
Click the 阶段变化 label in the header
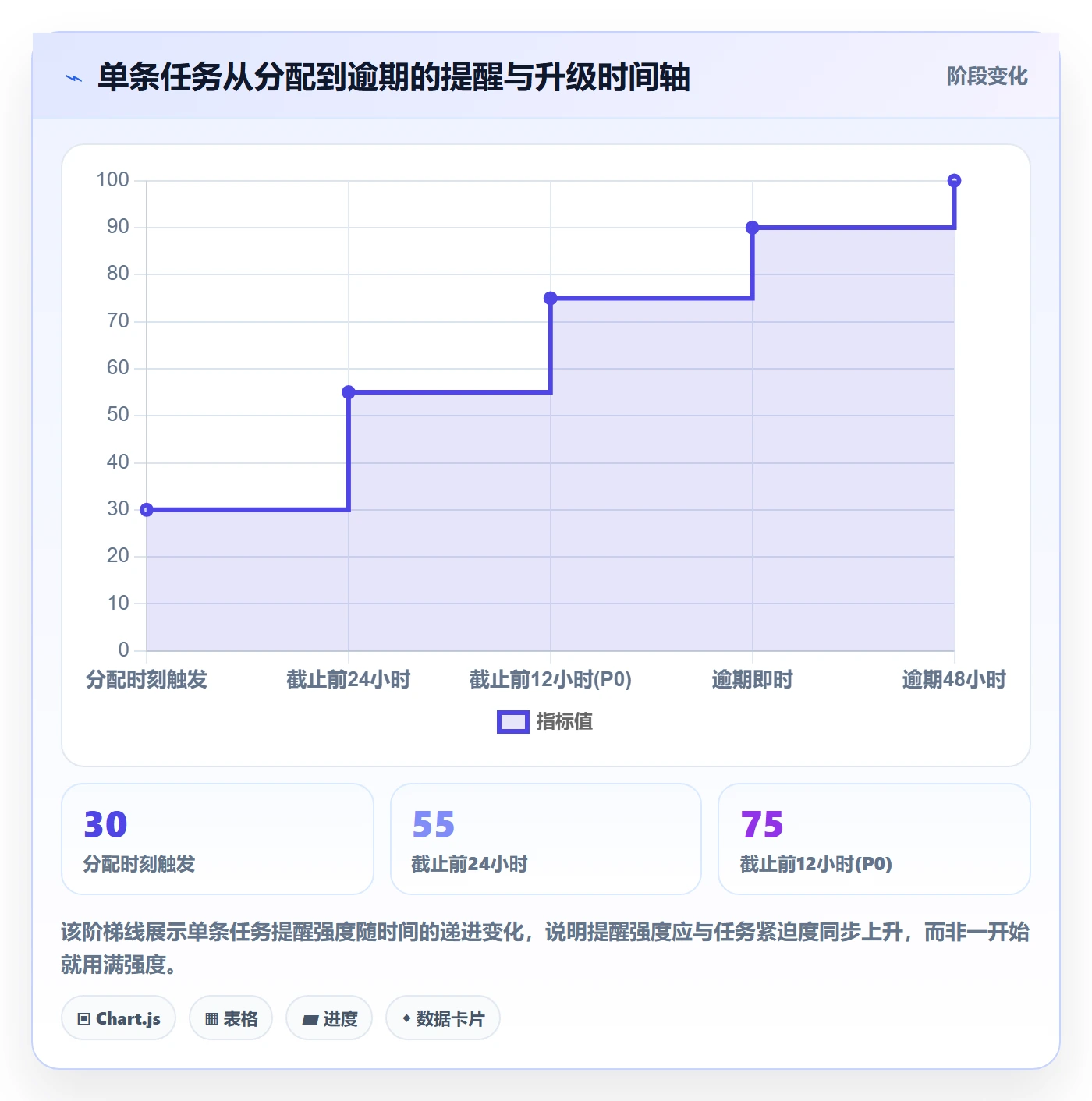[x=987, y=76]
